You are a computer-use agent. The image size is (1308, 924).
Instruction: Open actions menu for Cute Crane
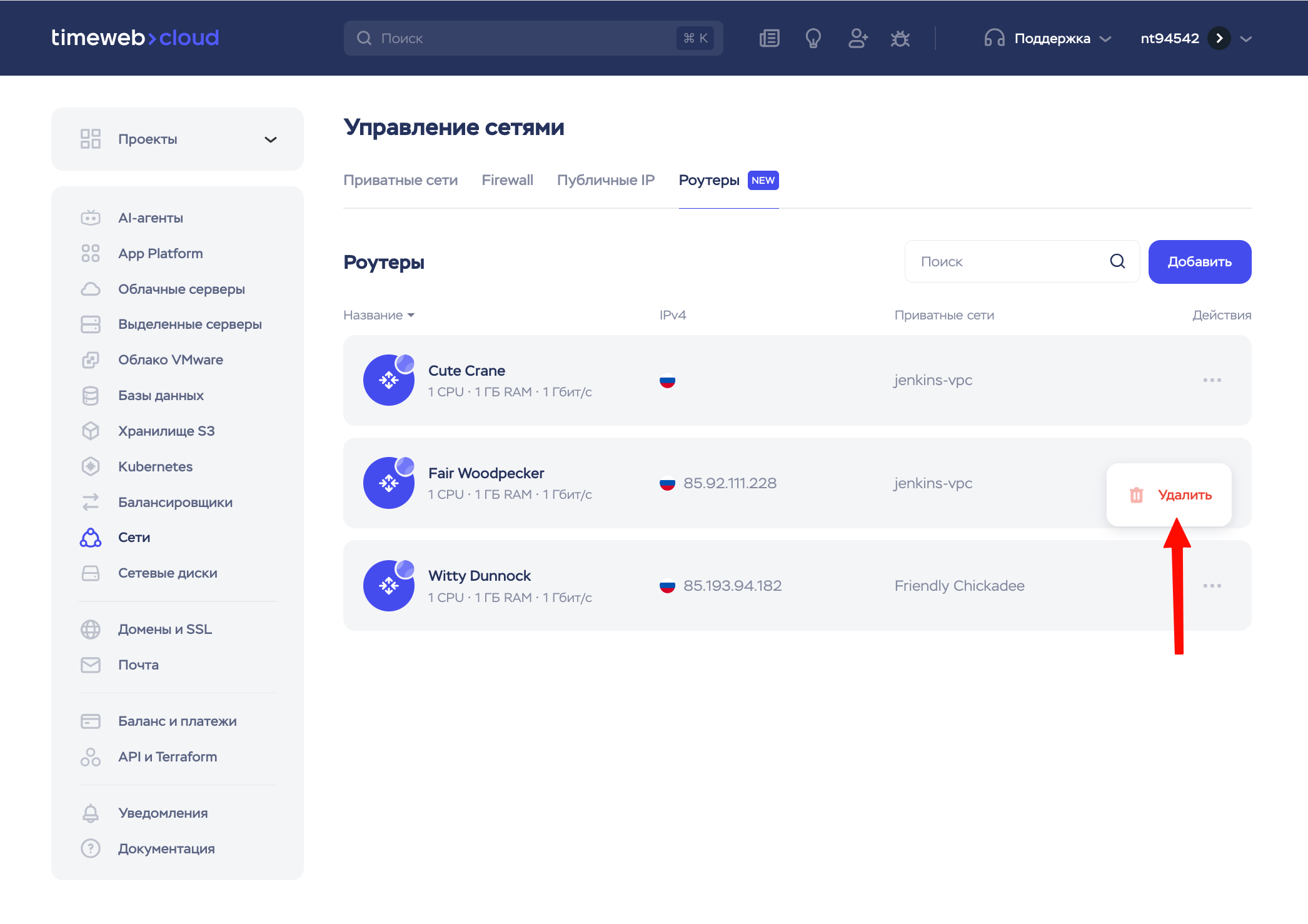point(1212,380)
